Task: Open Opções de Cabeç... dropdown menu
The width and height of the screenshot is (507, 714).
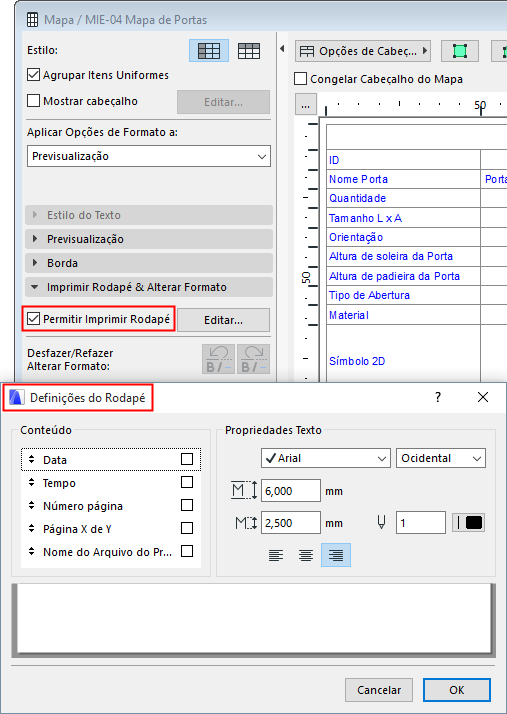Action: [363, 51]
